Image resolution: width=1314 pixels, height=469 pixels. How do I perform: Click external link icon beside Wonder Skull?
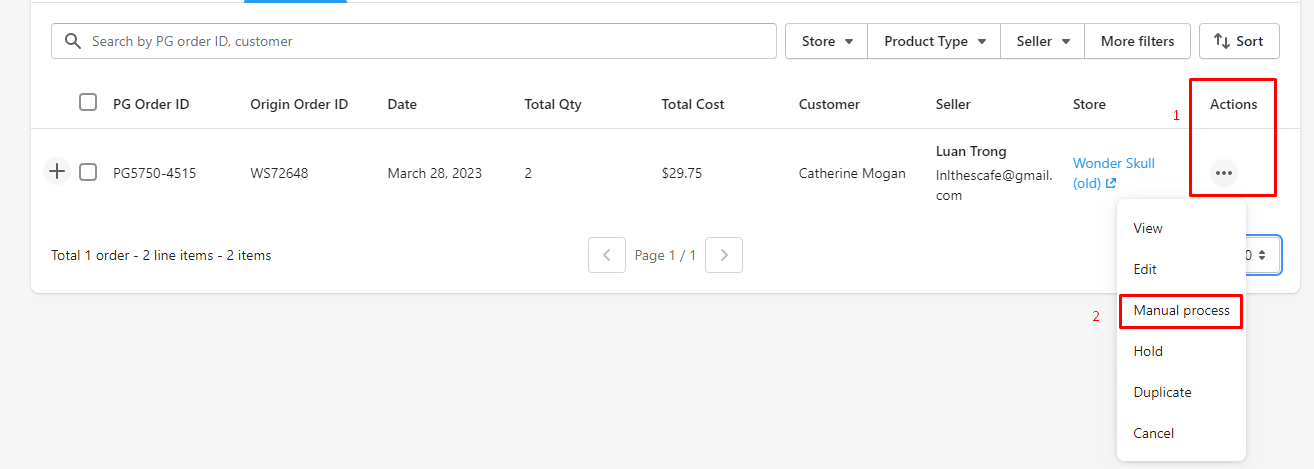point(1111,184)
